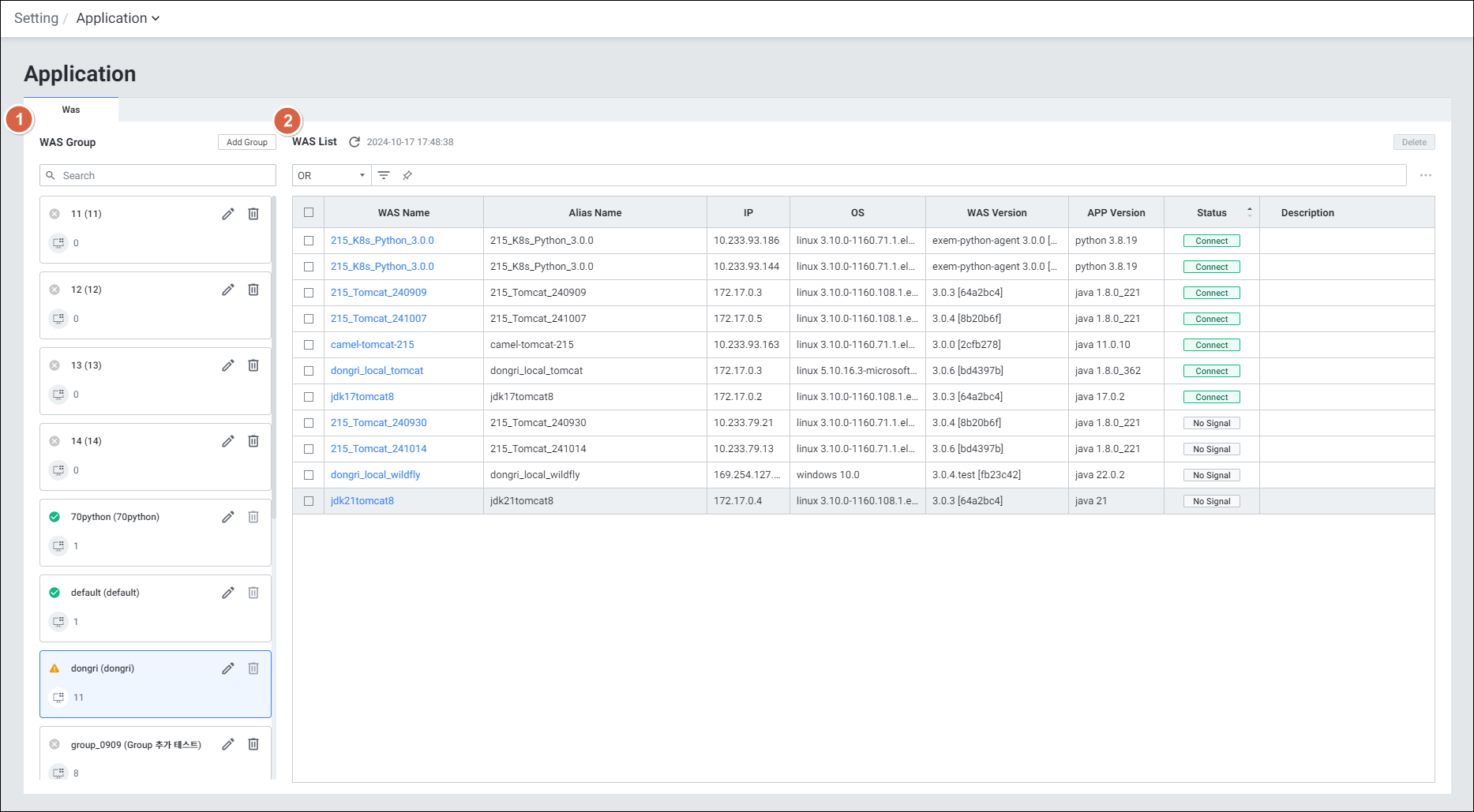Viewport: 1474px width, 812px height.
Task: Edit the 70python group with pencil icon
Action: (x=228, y=517)
